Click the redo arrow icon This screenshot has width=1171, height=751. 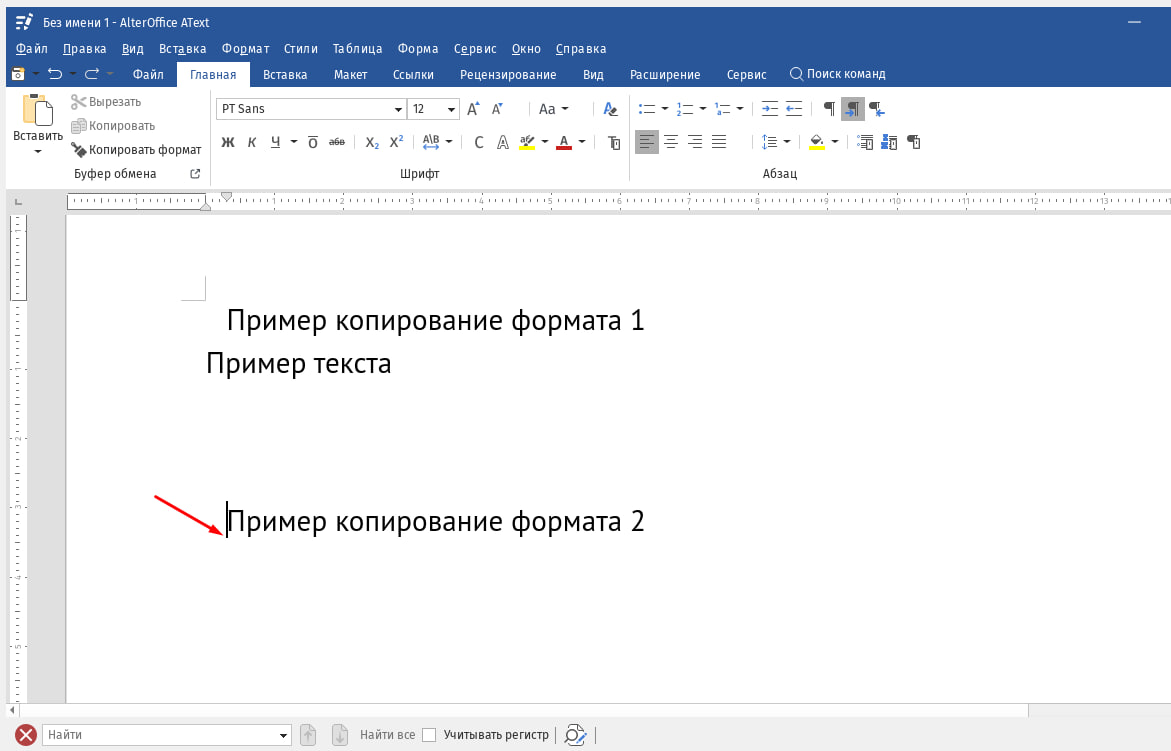pos(92,74)
